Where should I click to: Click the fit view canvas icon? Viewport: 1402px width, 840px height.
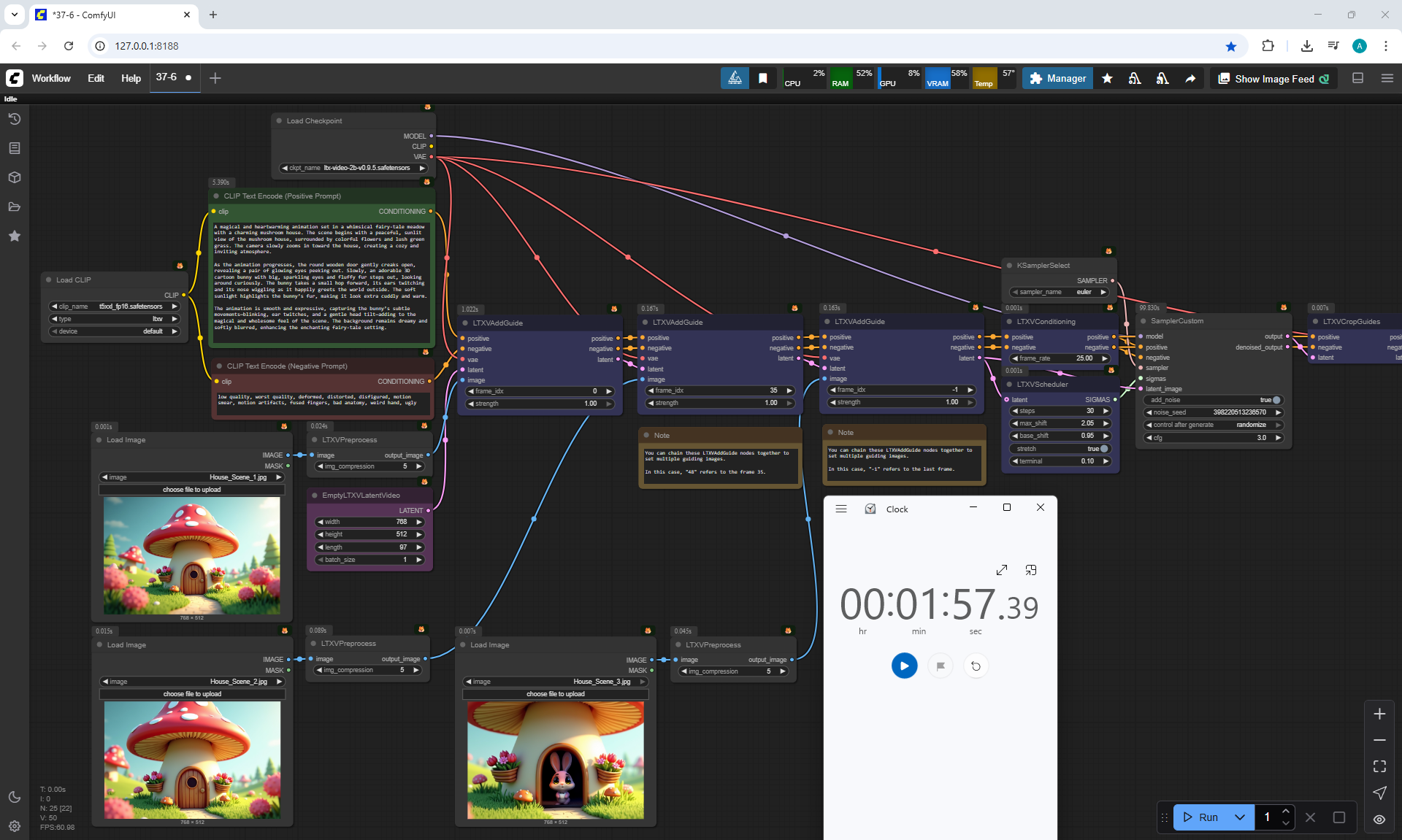coord(1379,766)
